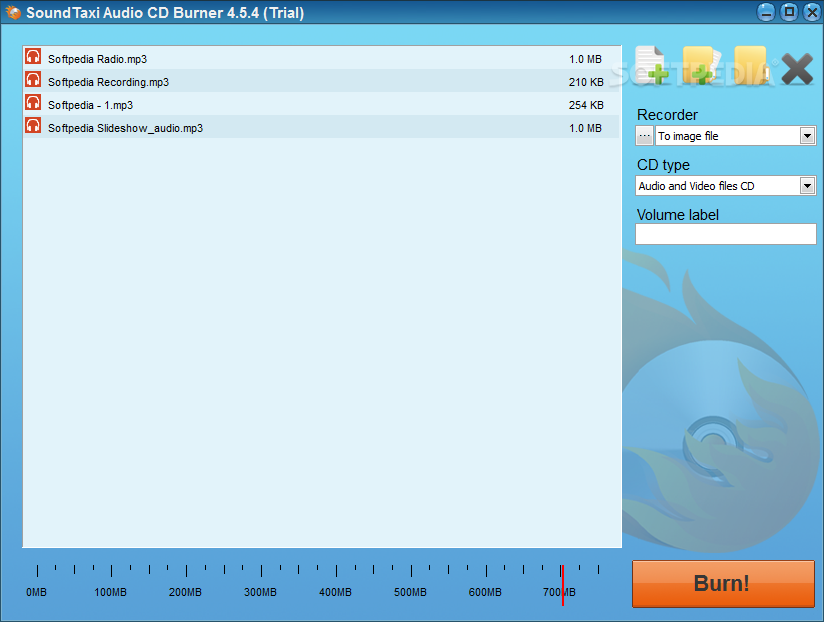Screen dimensions: 824x622
Task: Click the 210 KB size value
Action: coord(586,82)
